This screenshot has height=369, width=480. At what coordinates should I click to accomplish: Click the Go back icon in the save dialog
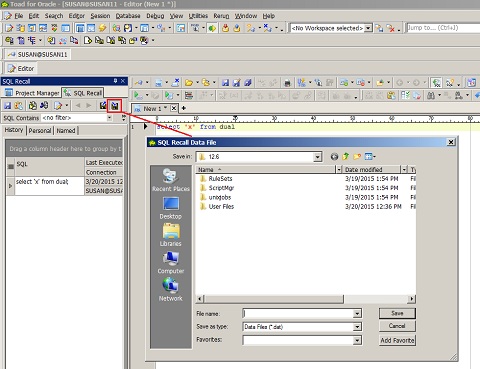point(334,156)
